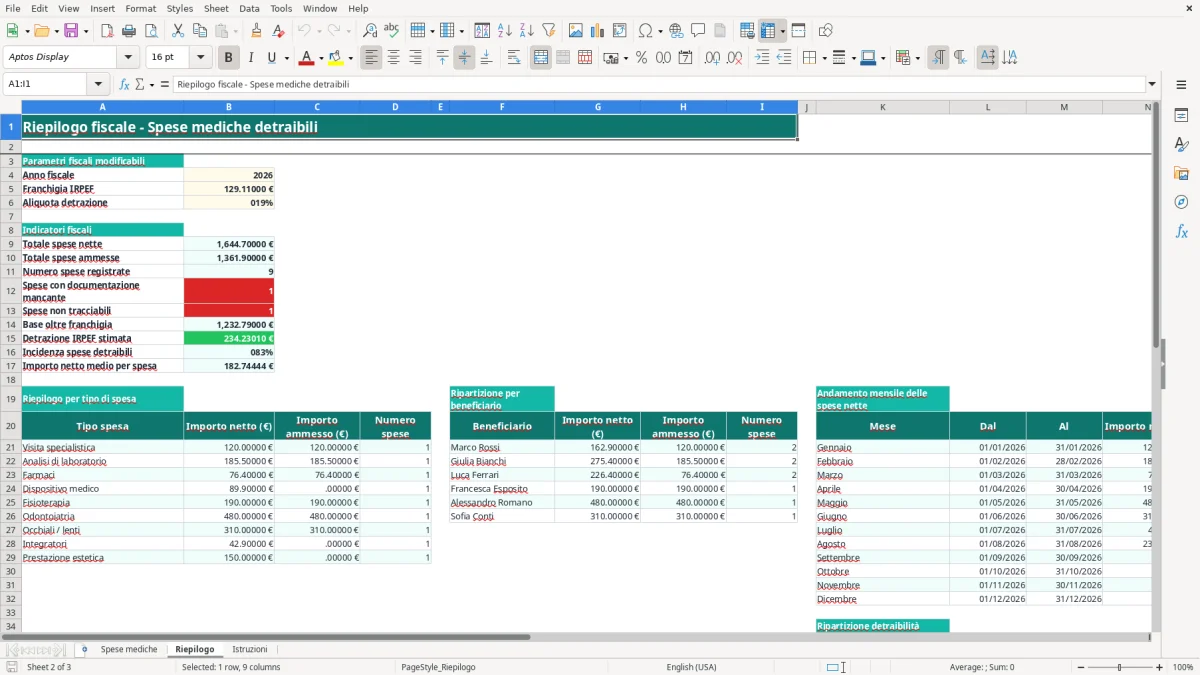The height and width of the screenshot is (675, 1200).
Task: Run the spelling check
Action: [x=392, y=31]
